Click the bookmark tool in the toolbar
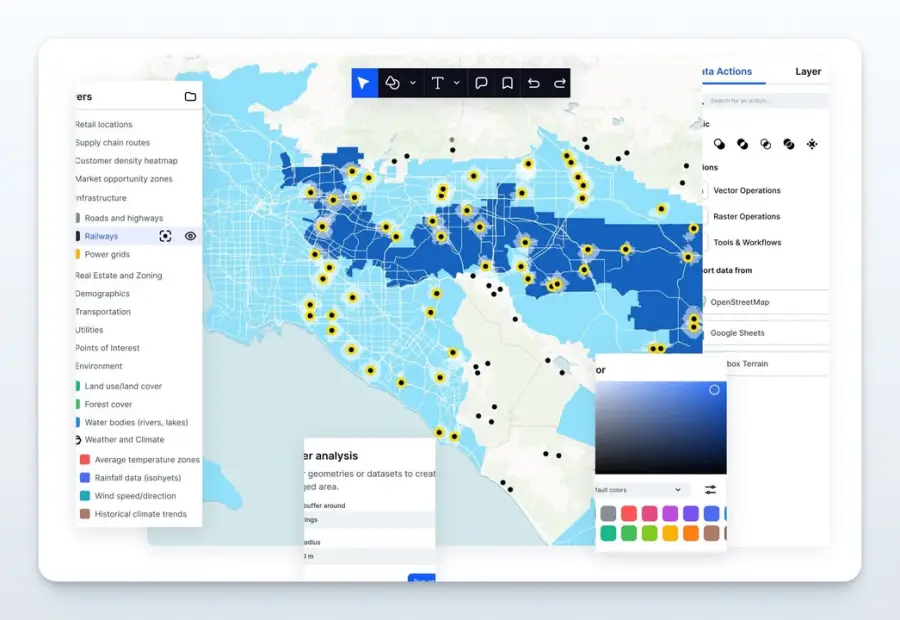Image resolution: width=900 pixels, height=620 pixels. 507,83
